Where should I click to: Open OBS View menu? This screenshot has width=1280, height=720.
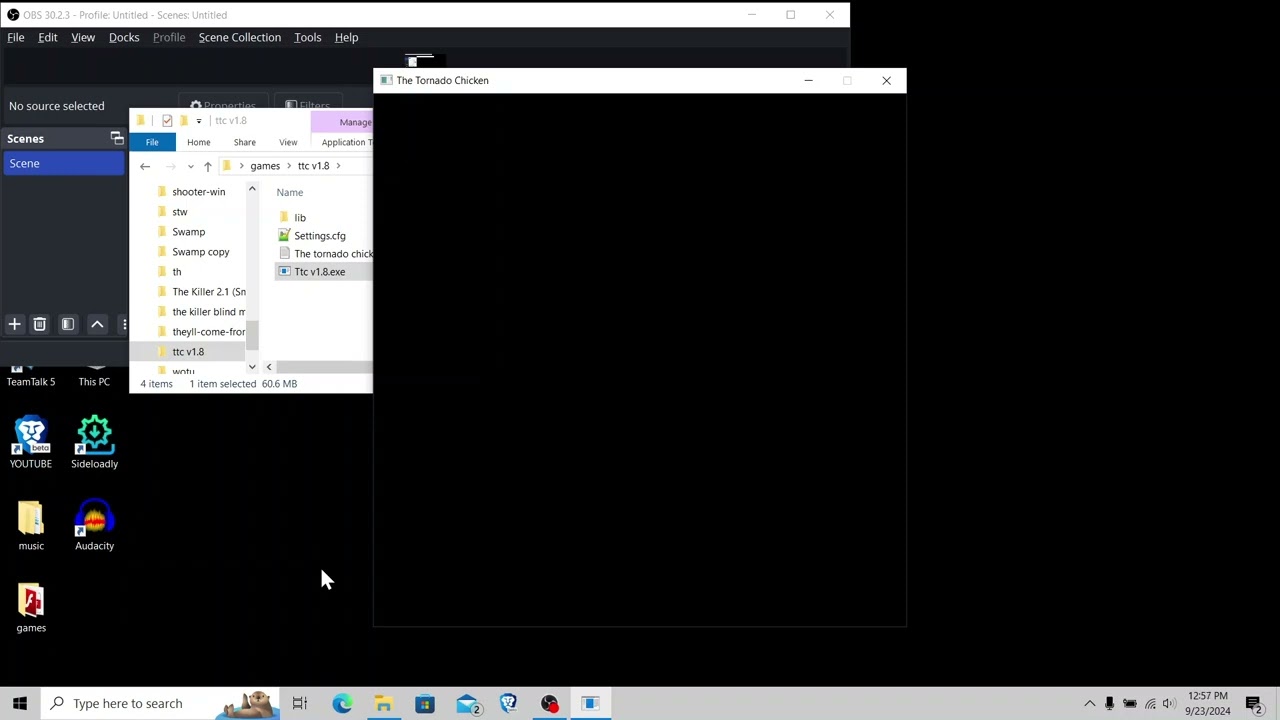point(83,37)
